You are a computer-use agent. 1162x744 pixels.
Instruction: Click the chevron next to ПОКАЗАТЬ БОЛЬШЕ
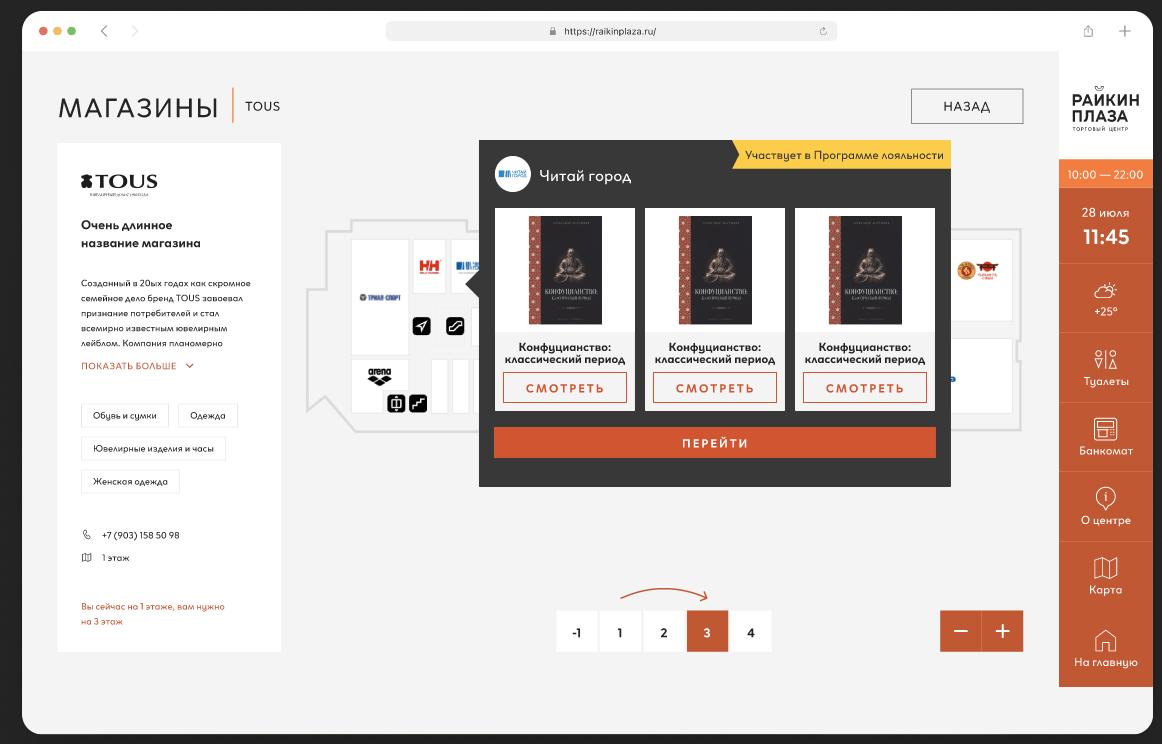pyautogui.click(x=190, y=366)
